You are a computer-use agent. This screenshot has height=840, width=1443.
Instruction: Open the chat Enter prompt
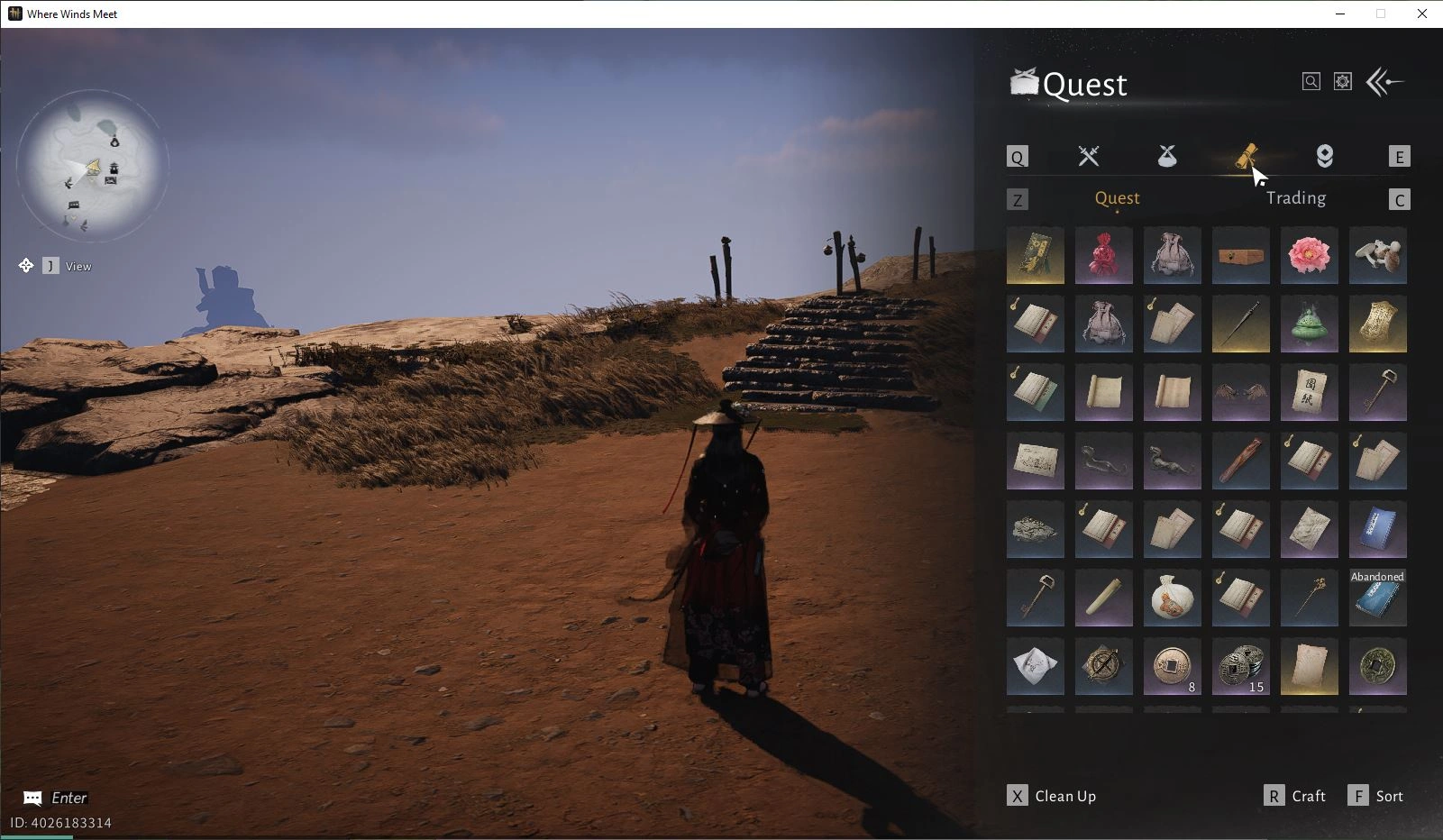55,798
